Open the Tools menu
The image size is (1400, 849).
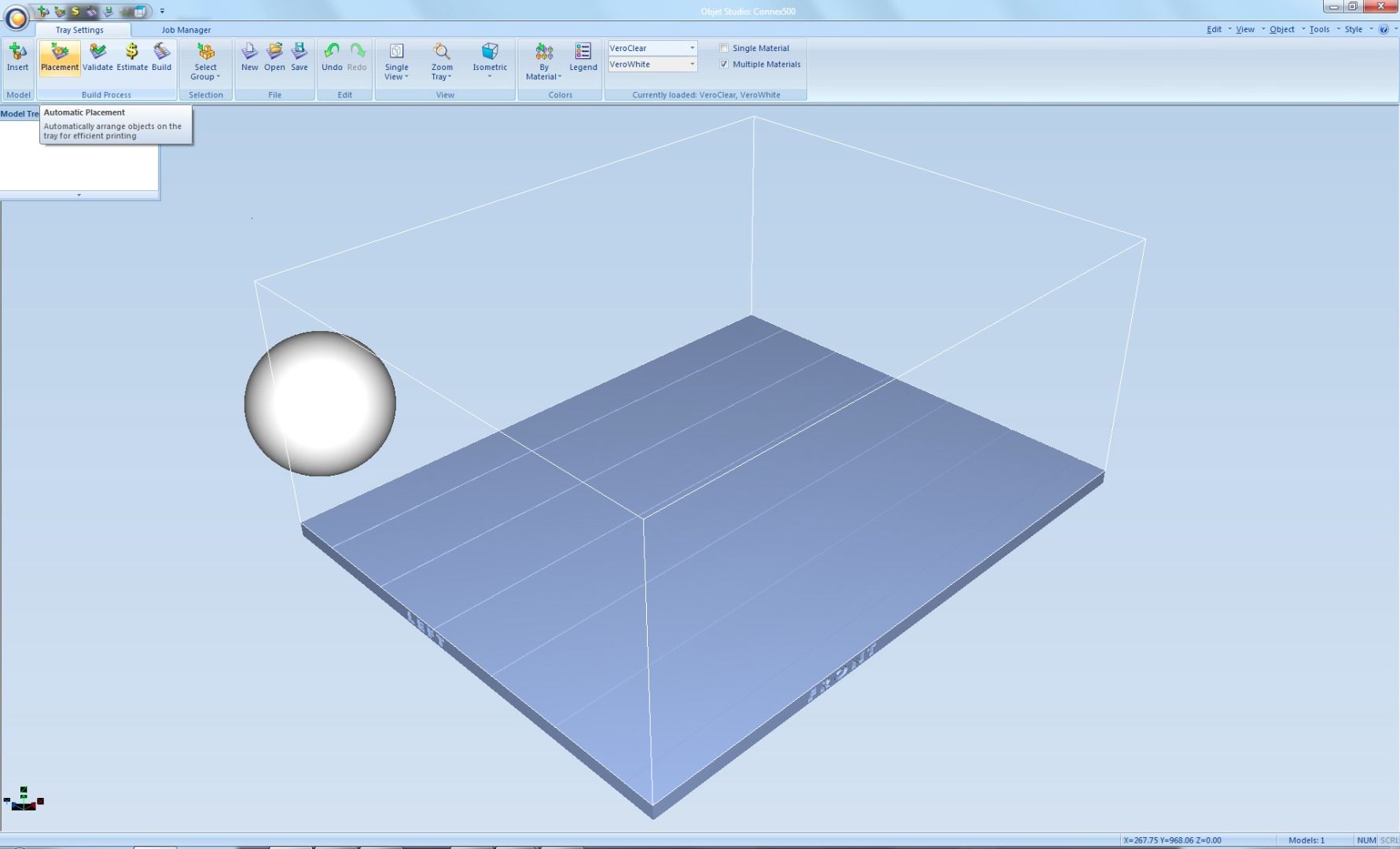pyautogui.click(x=1319, y=28)
